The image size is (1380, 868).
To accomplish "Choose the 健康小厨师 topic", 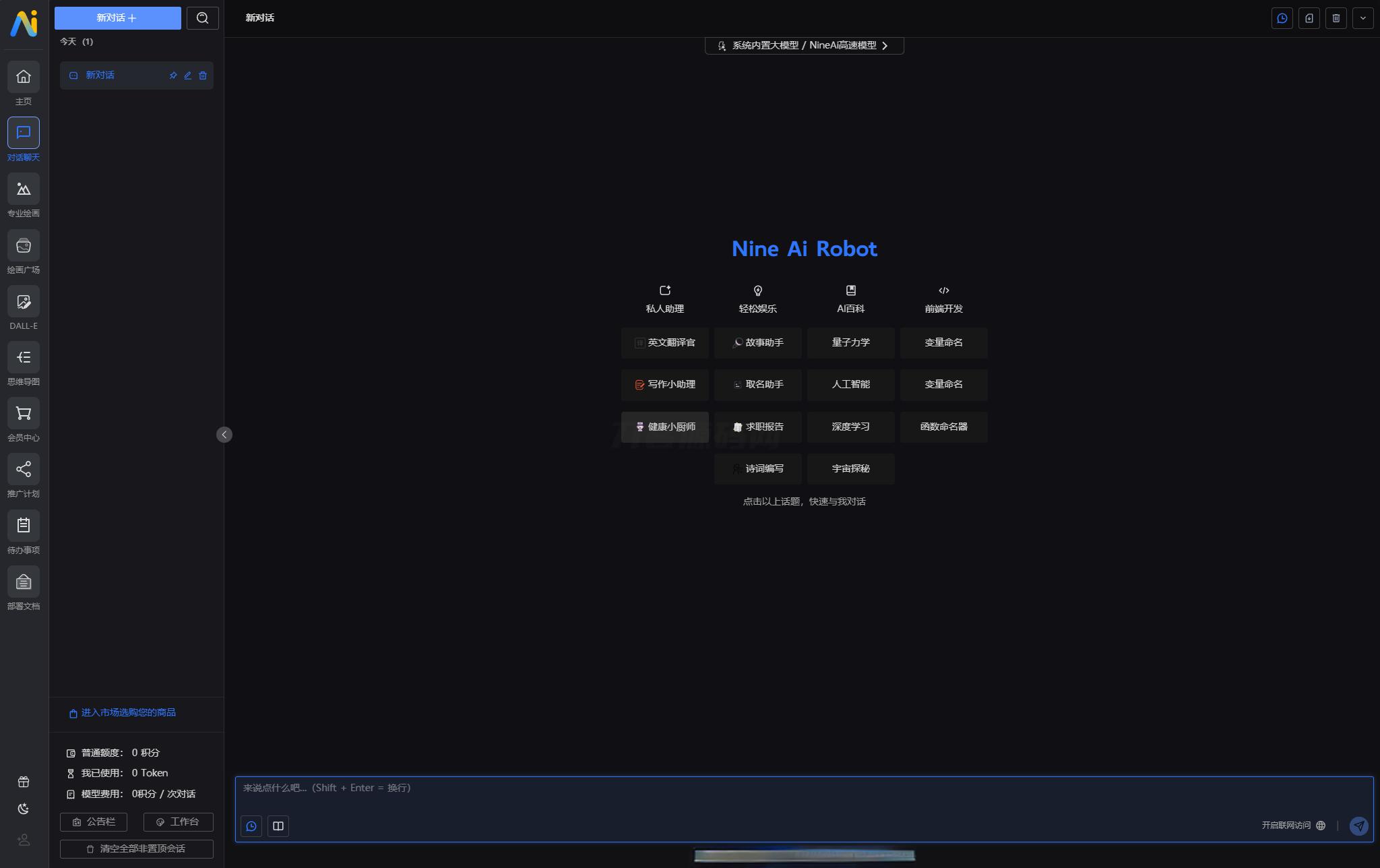I will (665, 427).
